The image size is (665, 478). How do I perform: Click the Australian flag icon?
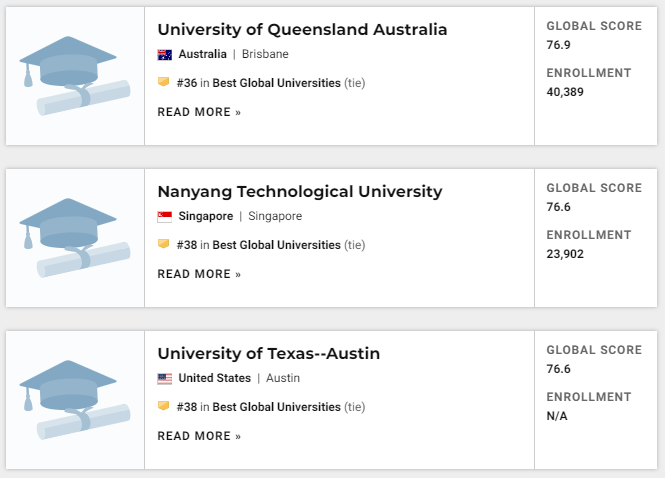[165, 55]
